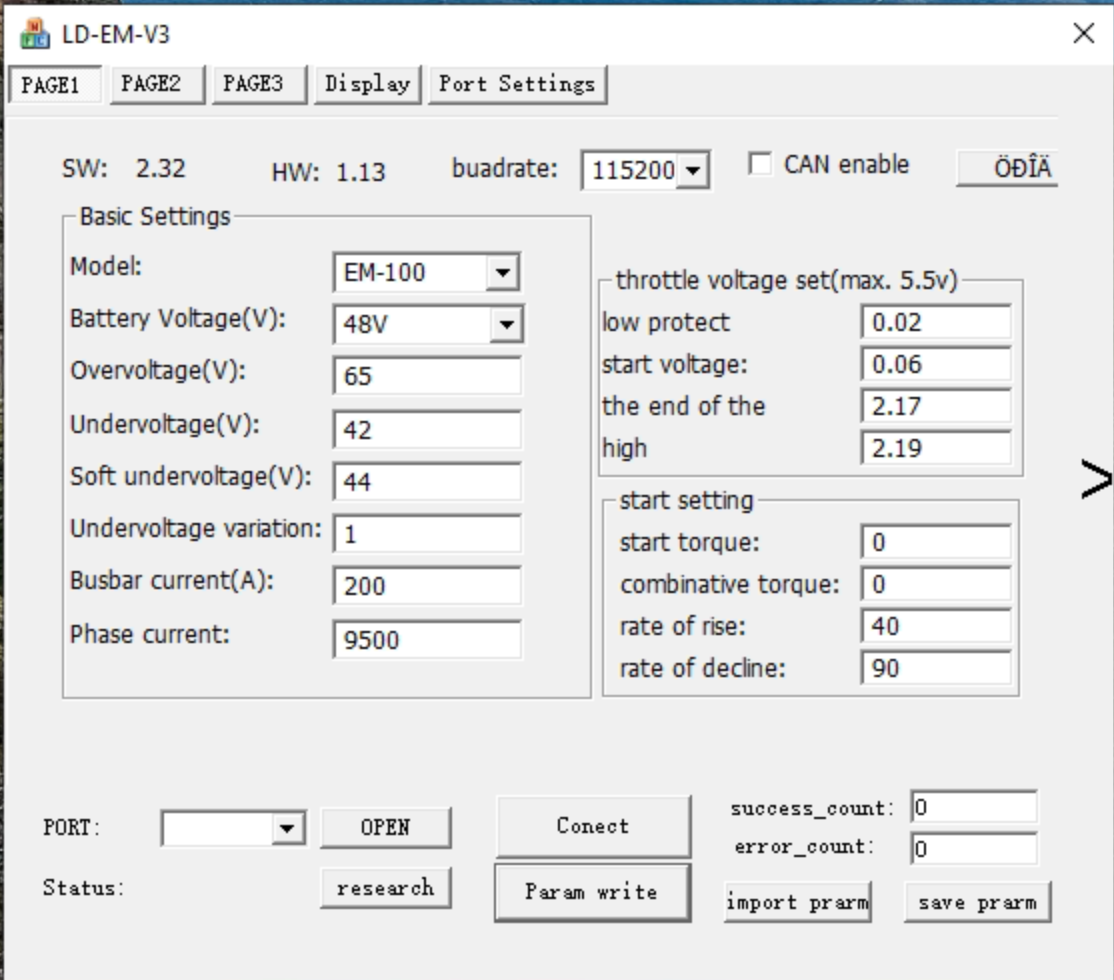Click the save prarm button
Image resolution: width=1114 pixels, height=980 pixels.
(x=977, y=903)
